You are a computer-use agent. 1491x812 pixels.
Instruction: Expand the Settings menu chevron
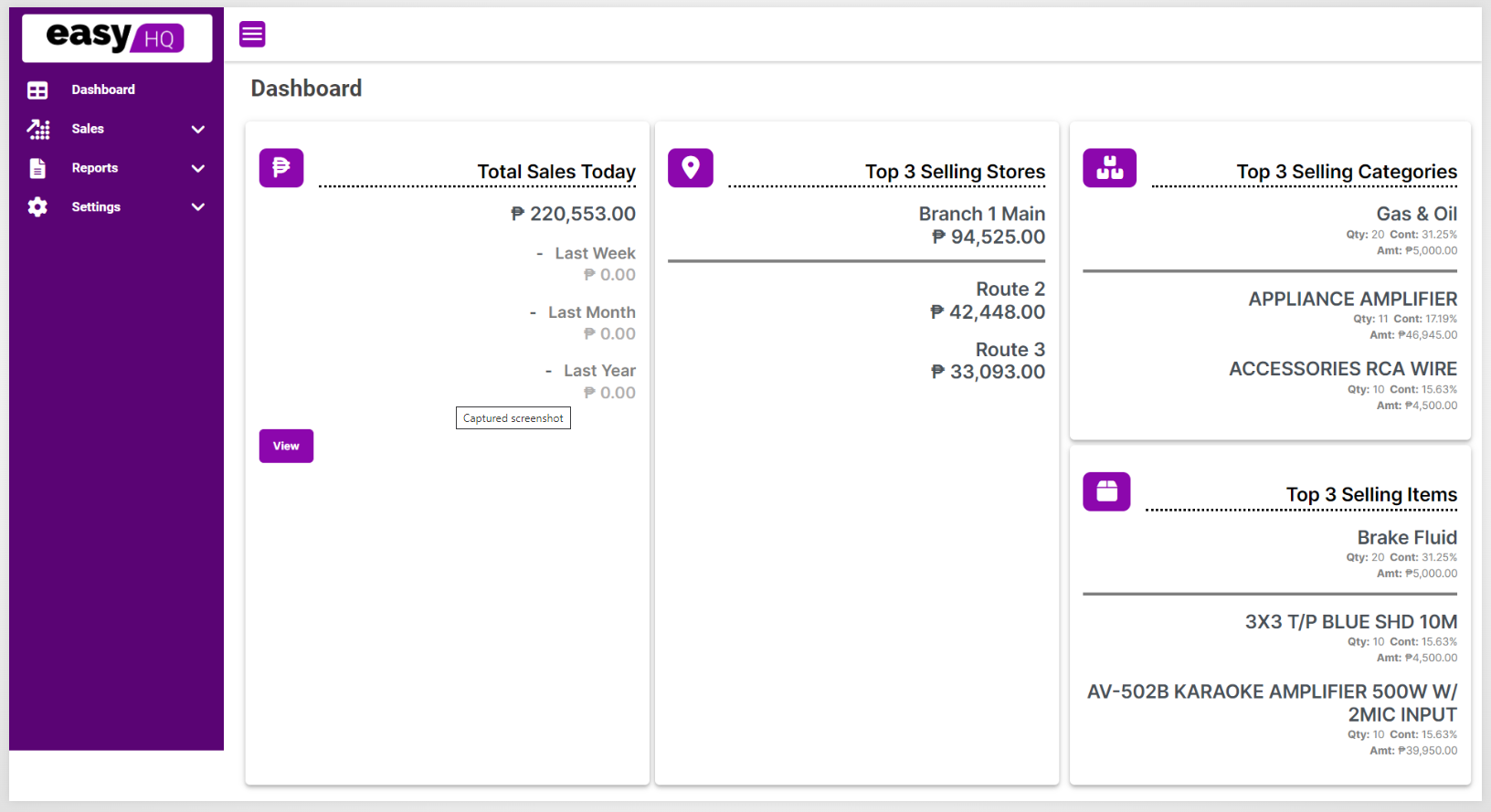coord(197,207)
